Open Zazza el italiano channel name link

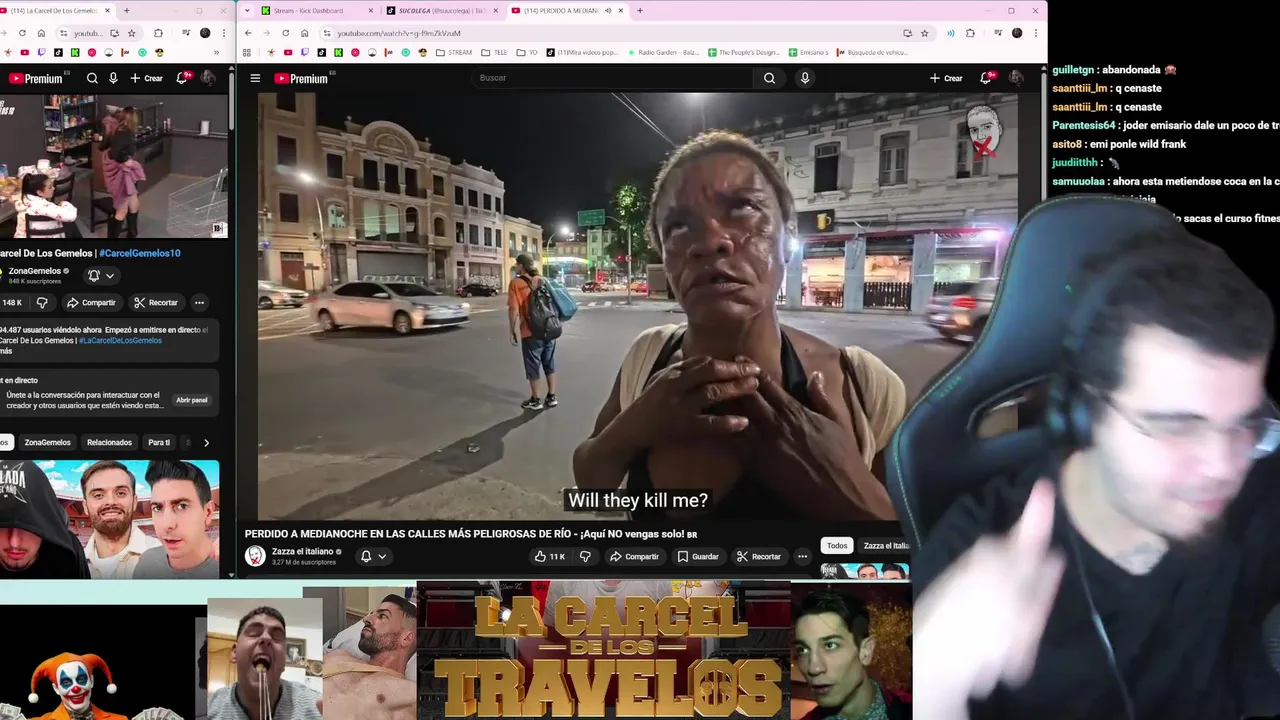pos(302,551)
